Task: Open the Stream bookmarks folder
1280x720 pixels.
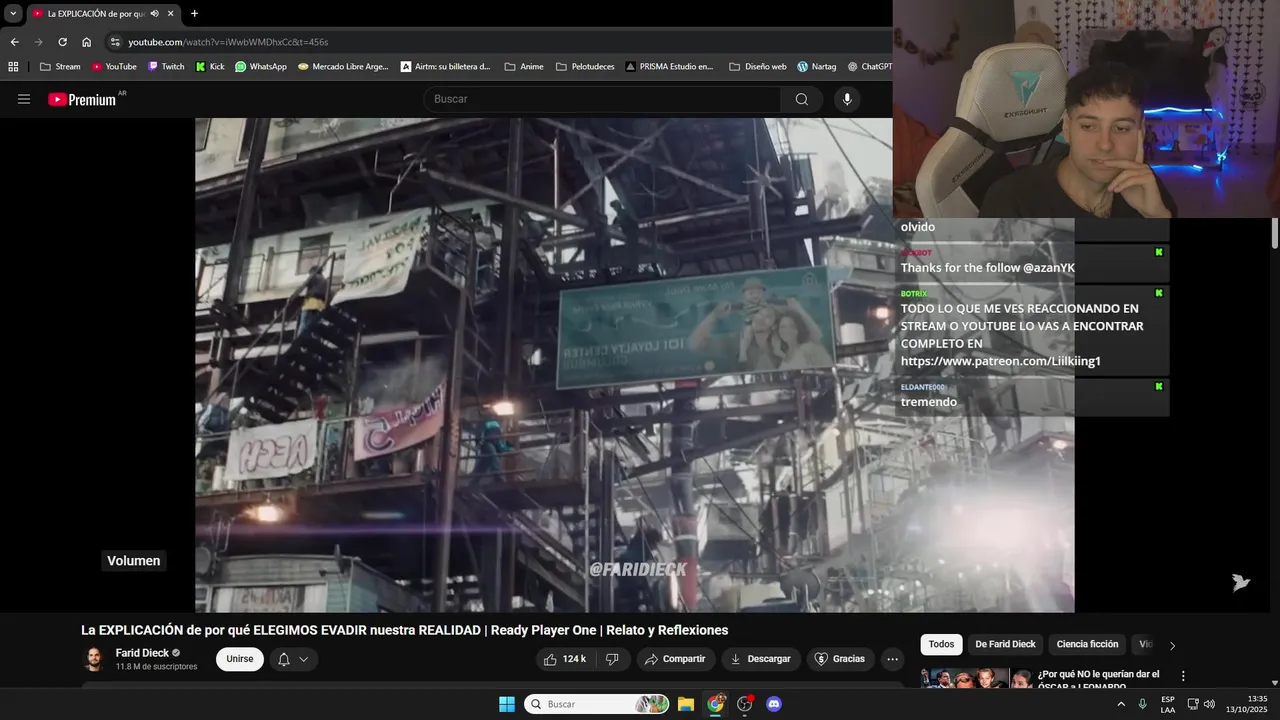Action: click(x=60, y=67)
